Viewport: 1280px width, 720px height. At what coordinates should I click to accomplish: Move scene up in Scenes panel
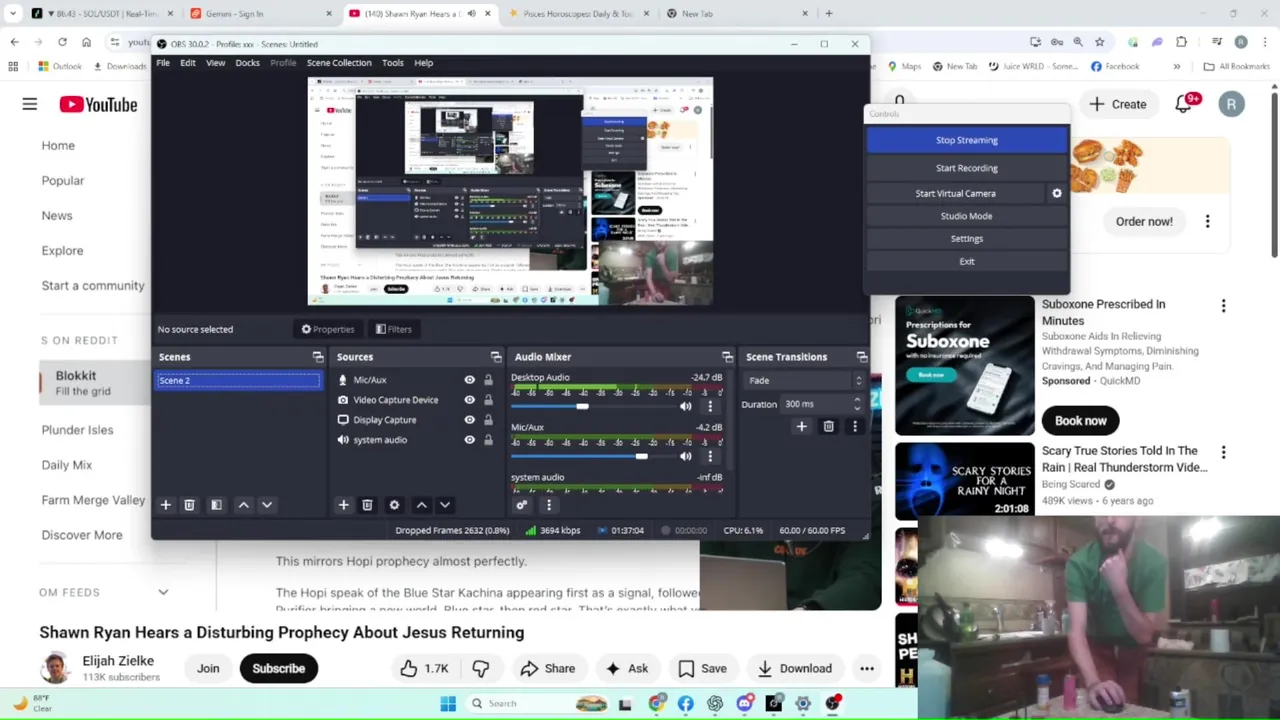[x=243, y=505]
